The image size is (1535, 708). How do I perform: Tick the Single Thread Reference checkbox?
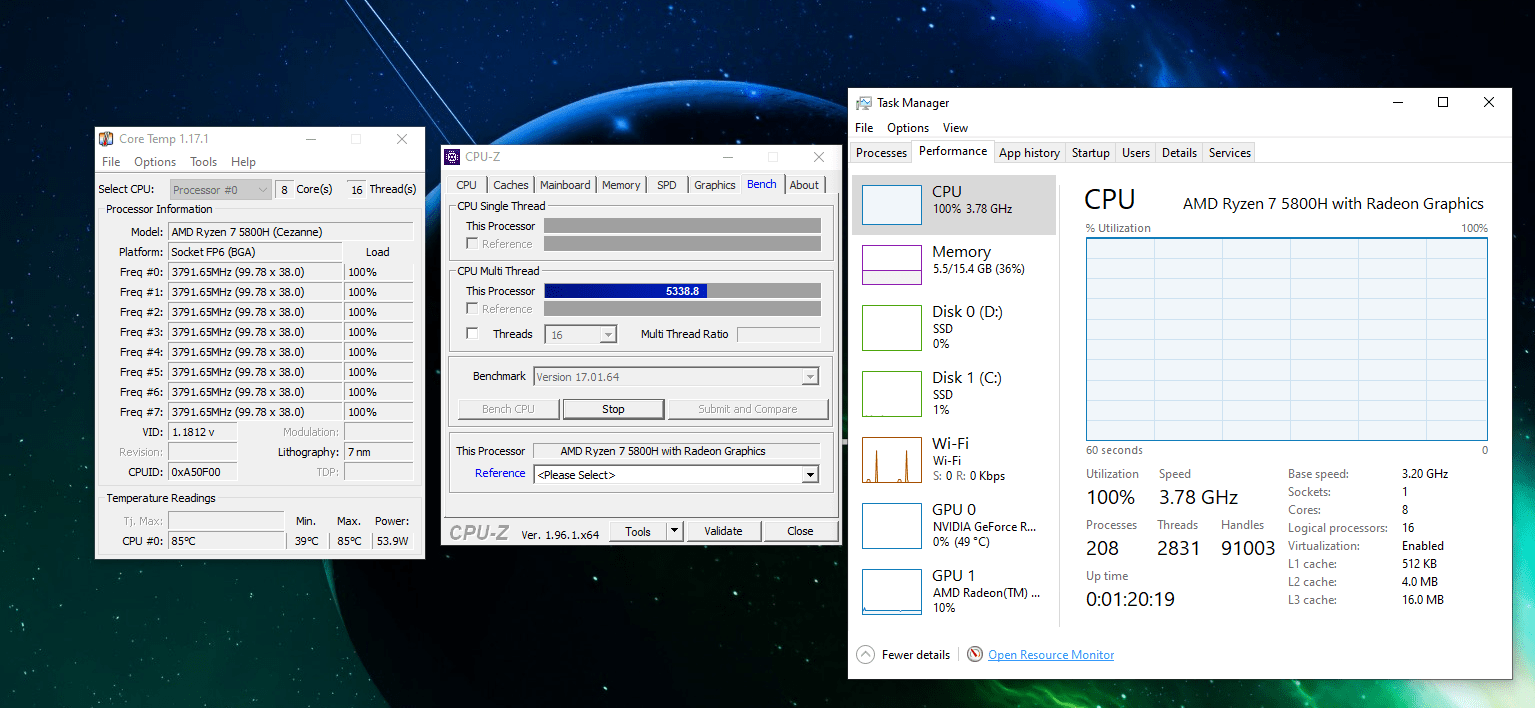(473, 244)
